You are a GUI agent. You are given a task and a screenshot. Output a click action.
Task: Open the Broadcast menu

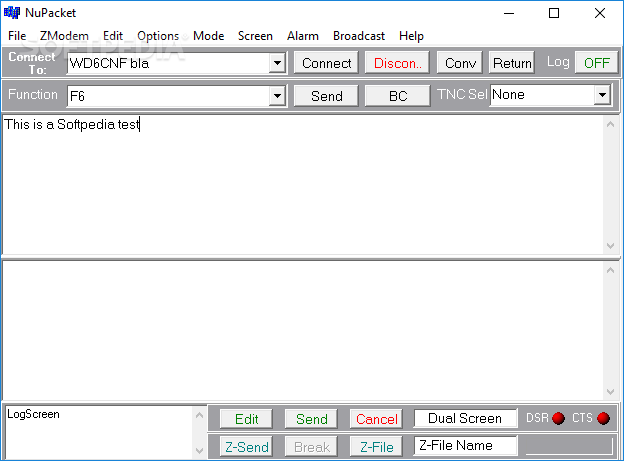click(x=359, y=36)
